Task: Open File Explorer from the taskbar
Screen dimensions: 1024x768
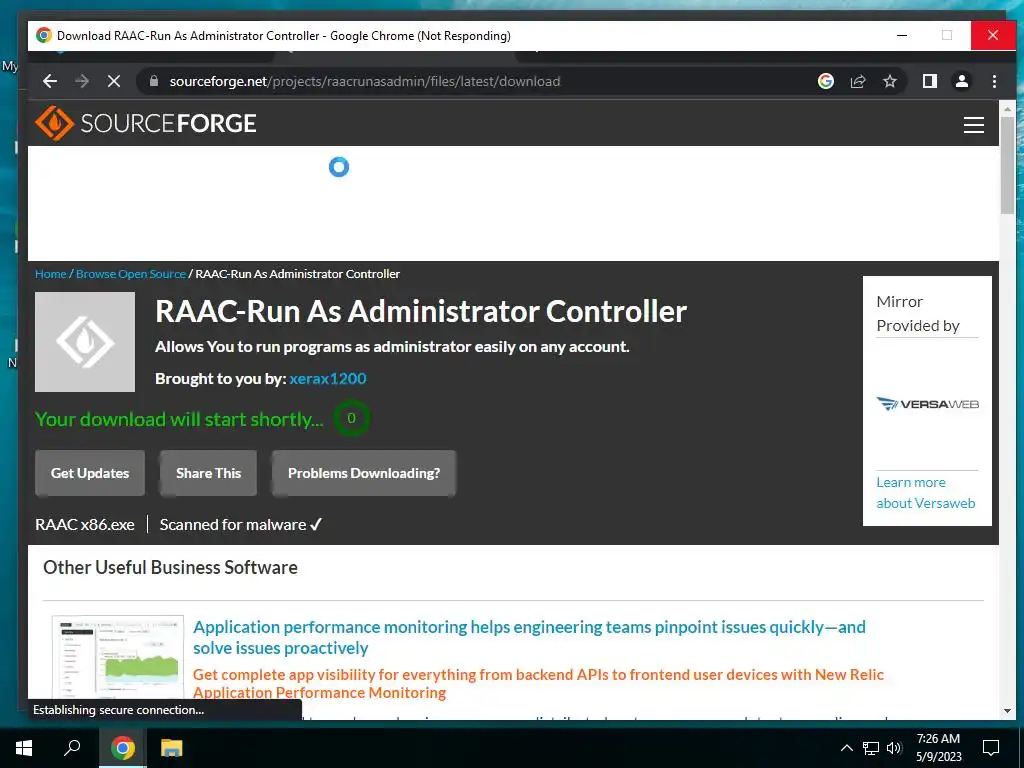Action: (x=171, y=747)
